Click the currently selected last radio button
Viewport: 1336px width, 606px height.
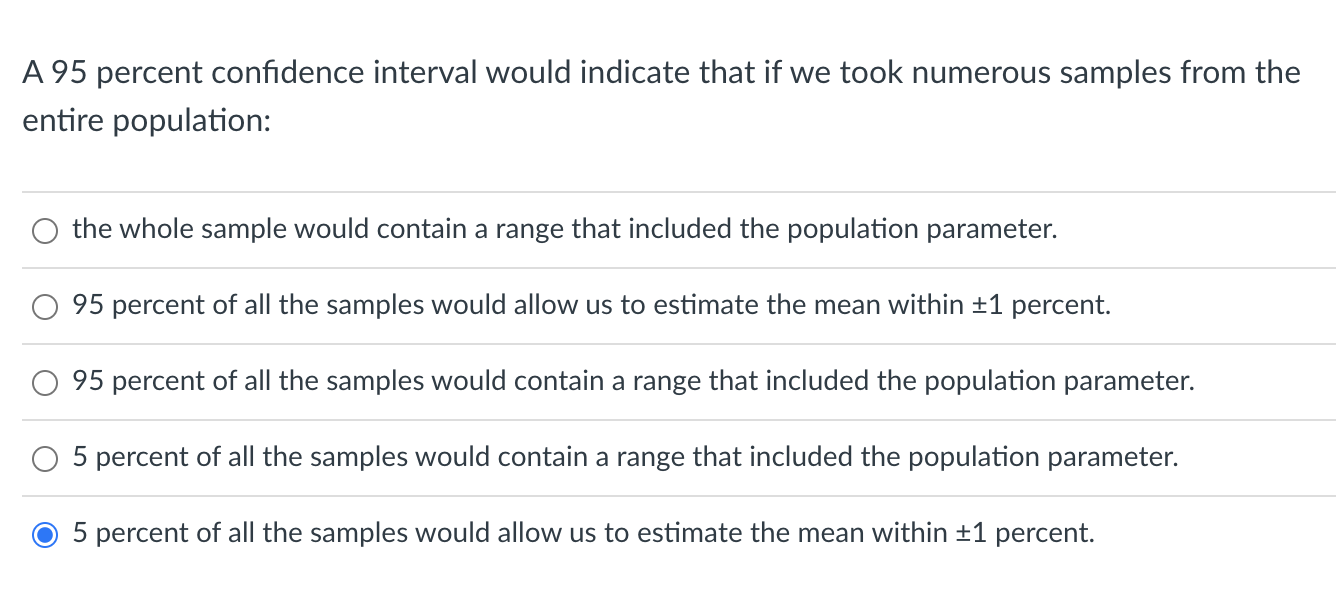pos(44,534)
